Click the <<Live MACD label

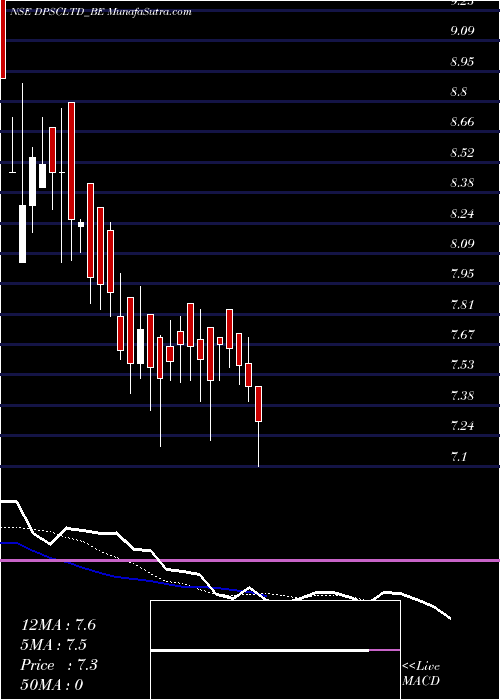coord(421,674)
